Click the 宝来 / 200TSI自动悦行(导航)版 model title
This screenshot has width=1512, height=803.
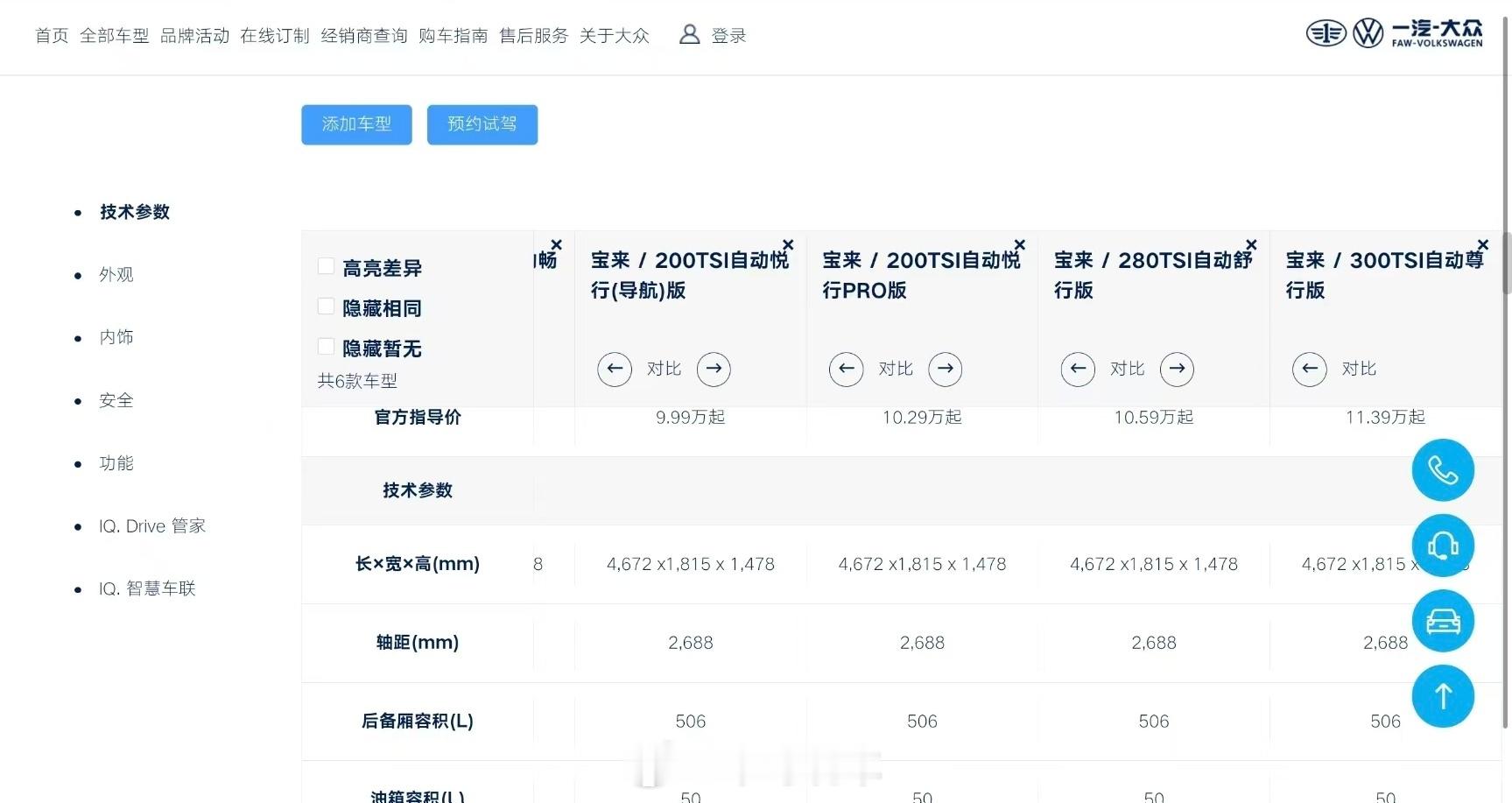[690, 275]
